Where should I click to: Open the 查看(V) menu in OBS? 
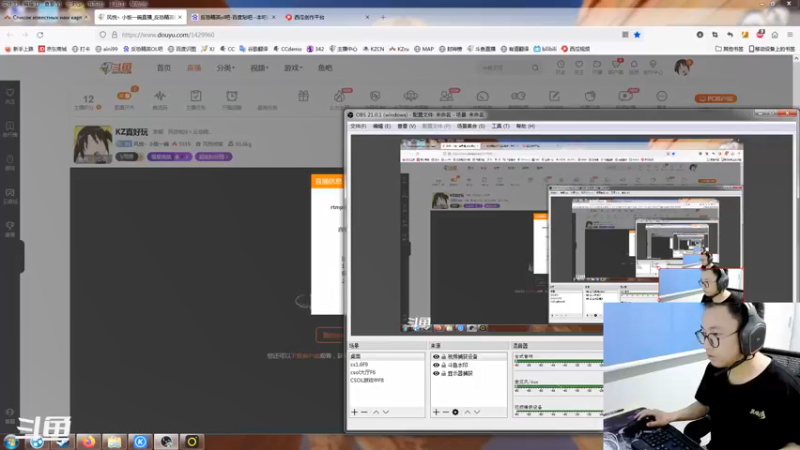[x=407, y=126]
